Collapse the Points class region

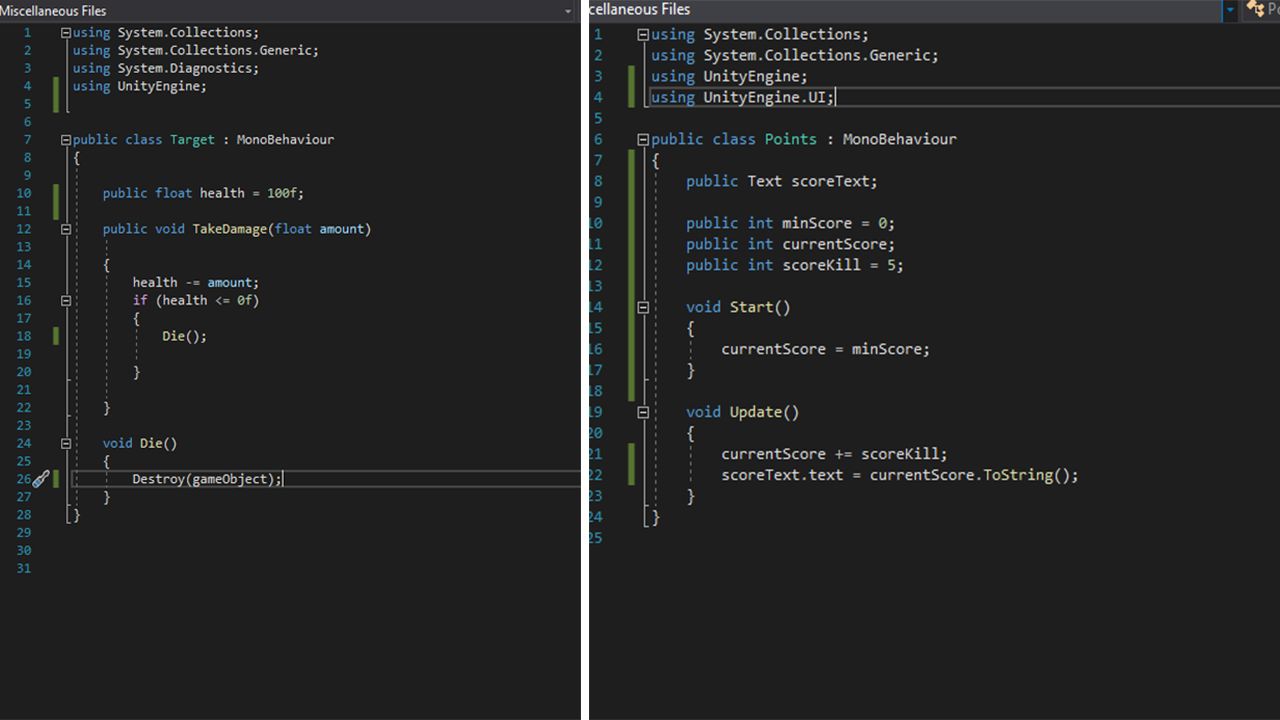click(x=643, y=139)
